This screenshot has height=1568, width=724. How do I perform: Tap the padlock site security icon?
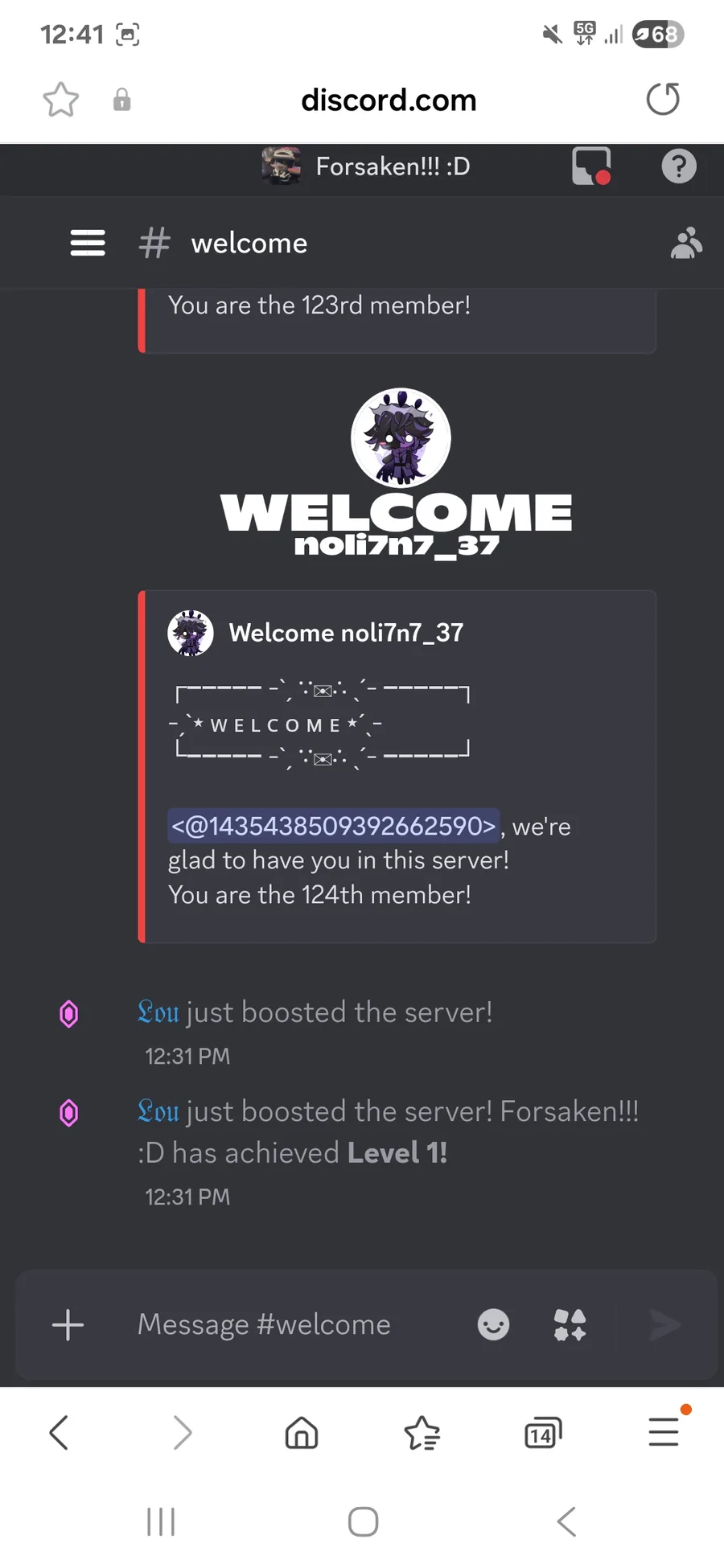[x=121, y=100]
